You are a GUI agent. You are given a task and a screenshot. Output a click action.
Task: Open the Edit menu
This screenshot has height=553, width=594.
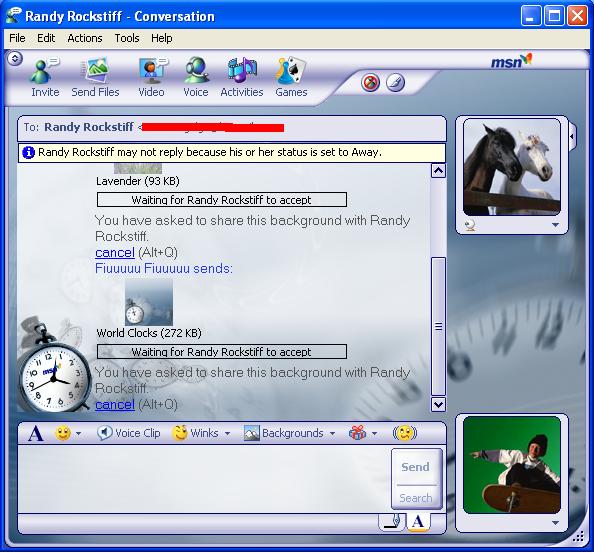(x=46, y=38)
